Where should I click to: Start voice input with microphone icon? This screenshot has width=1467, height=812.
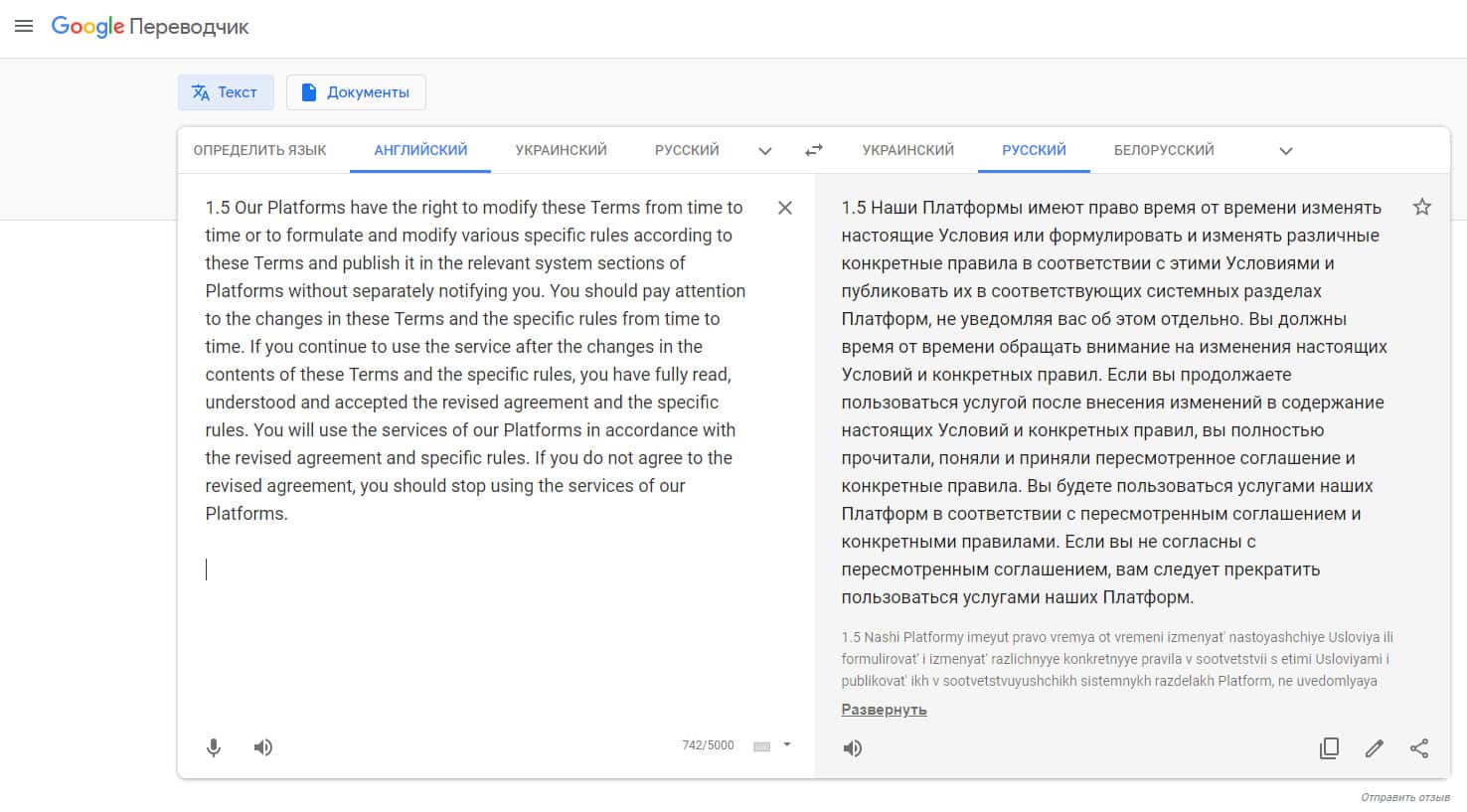214,747
